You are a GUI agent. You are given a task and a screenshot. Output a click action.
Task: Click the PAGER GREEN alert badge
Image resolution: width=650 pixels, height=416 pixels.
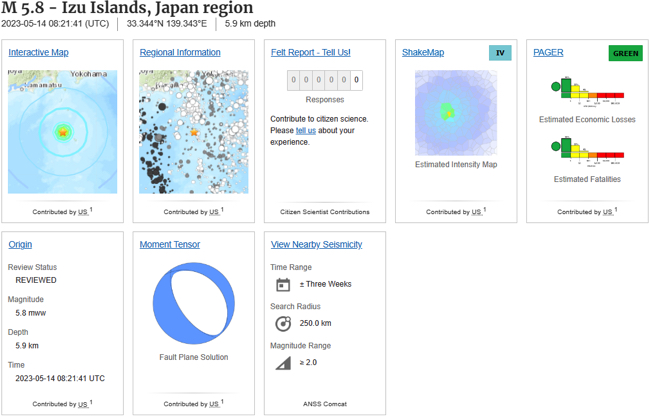[625, 53]
